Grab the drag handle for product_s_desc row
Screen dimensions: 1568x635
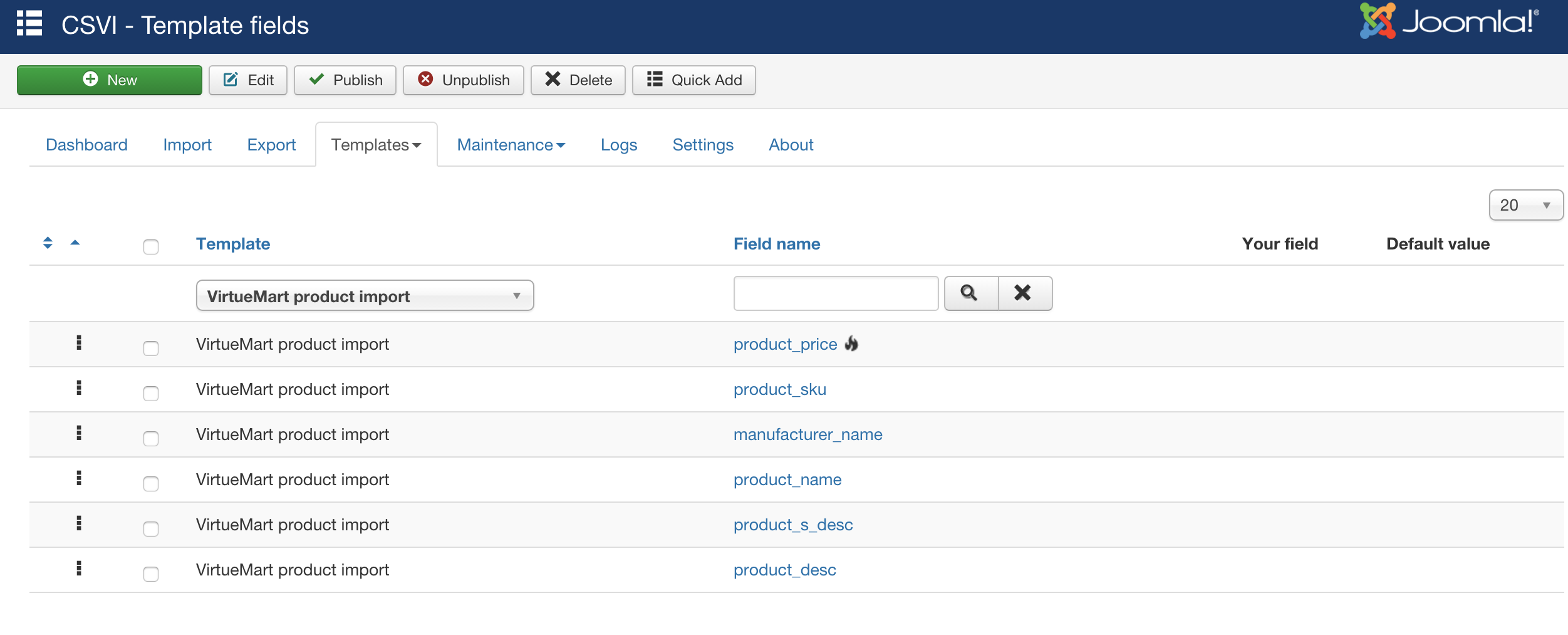[79, 523]
